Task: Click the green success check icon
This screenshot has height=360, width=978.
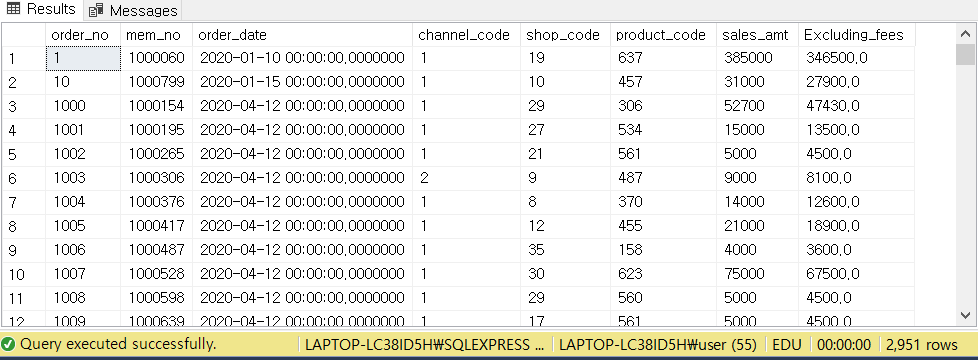Action: 8,344
